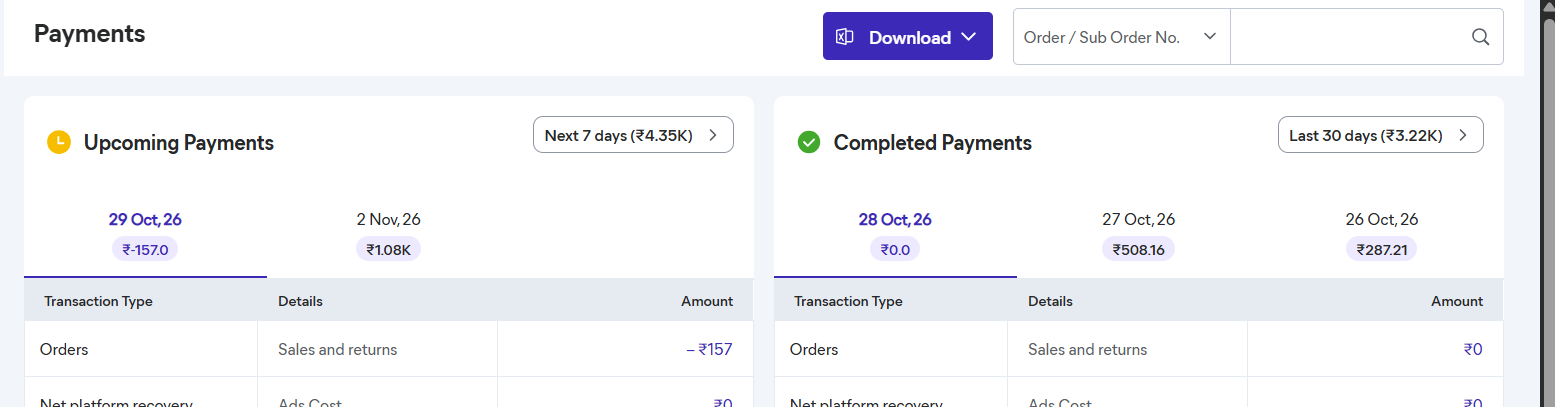1555x407 pixels.
Task: Select the 26 Oct, 26 completed tab
Action: tap(1381, 235)
